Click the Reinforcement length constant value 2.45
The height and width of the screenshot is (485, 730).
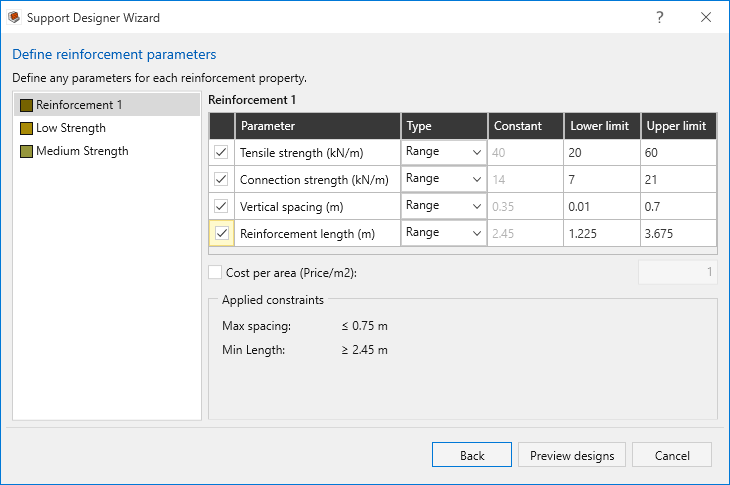tap(526, 234)
